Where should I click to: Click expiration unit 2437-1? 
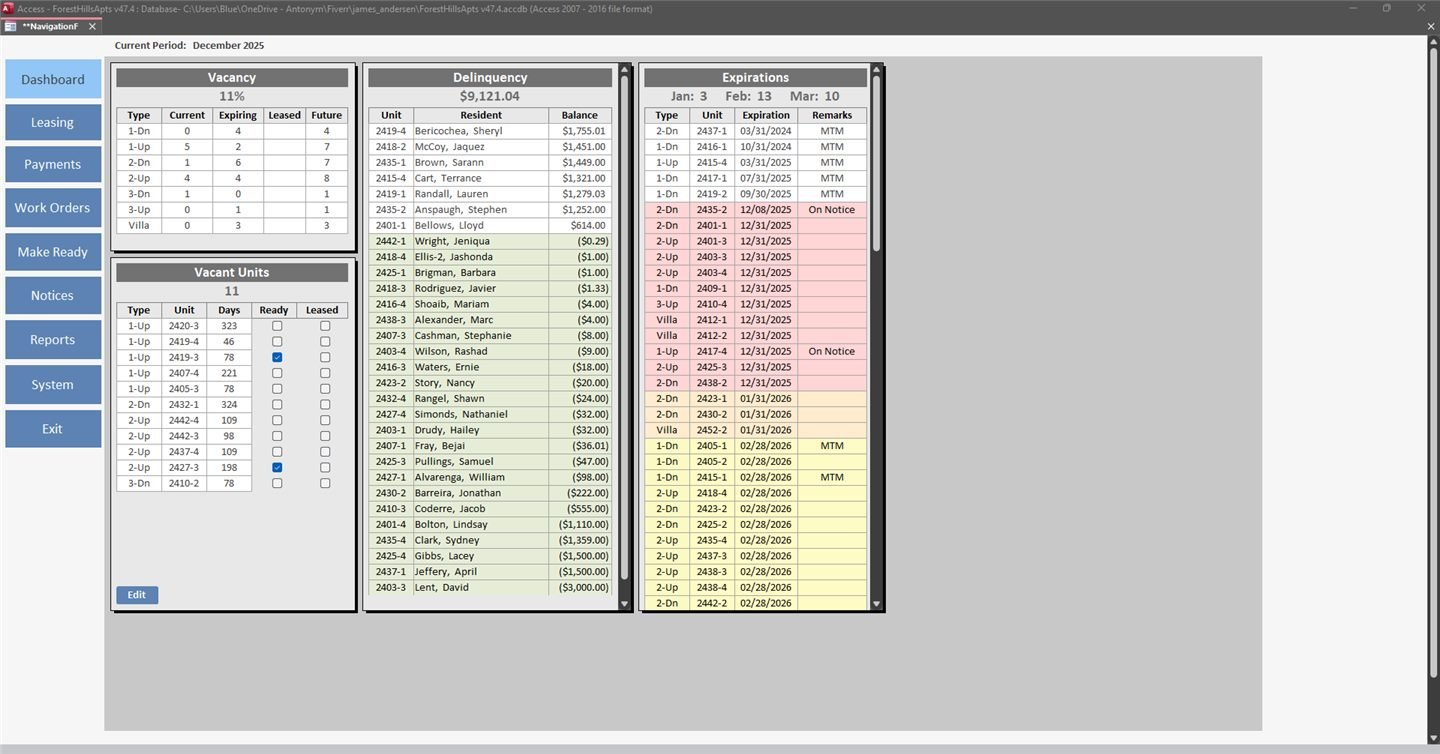click(712, 131)
